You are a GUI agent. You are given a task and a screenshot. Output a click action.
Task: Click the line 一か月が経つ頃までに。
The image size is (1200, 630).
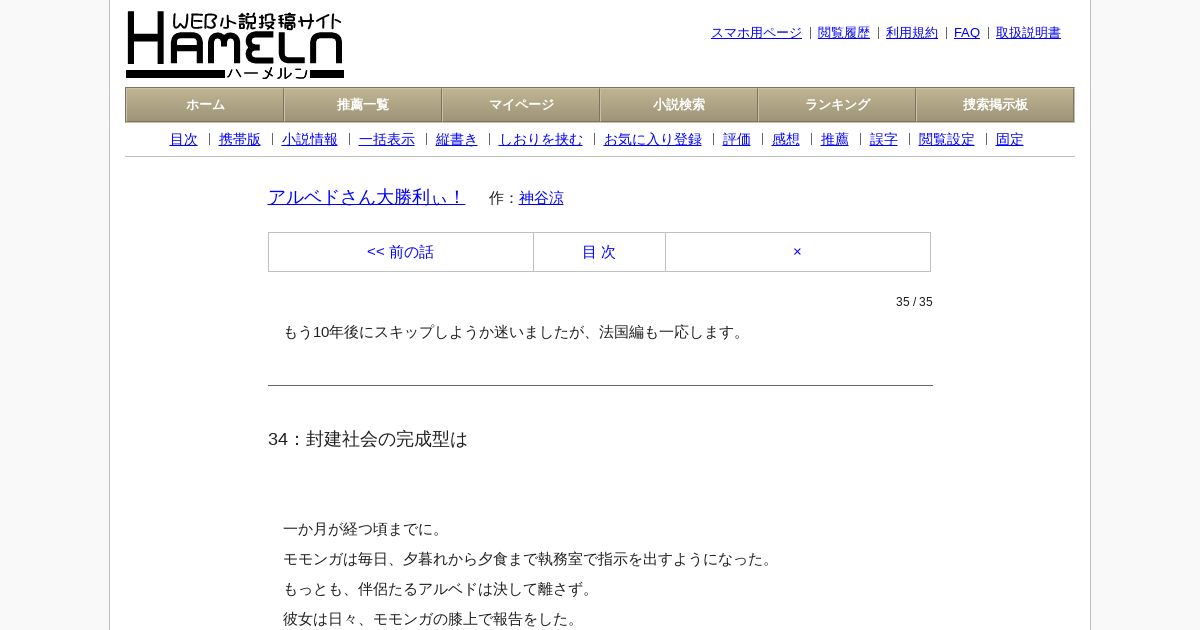click(365, 529)
